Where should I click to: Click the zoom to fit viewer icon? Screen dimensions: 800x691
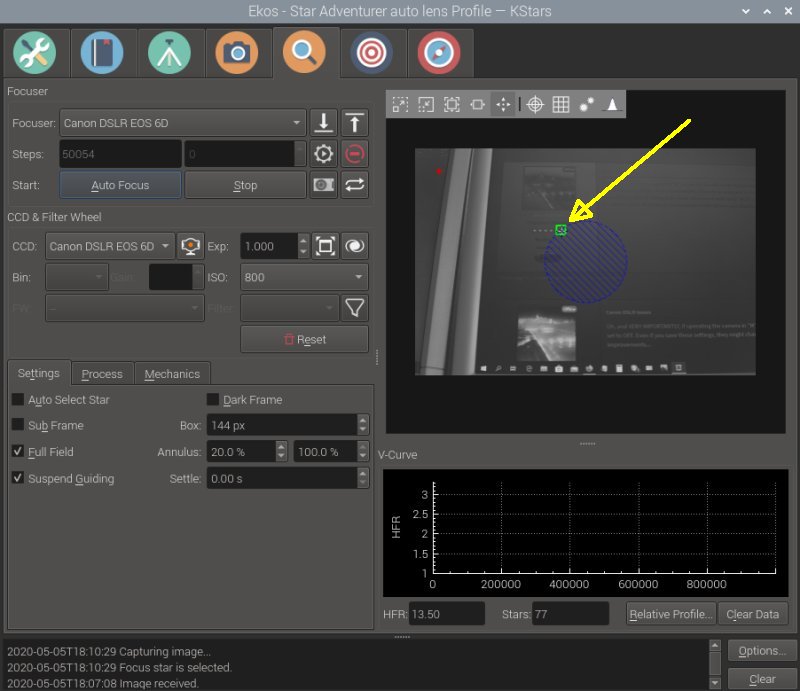[x=478, y=105]
